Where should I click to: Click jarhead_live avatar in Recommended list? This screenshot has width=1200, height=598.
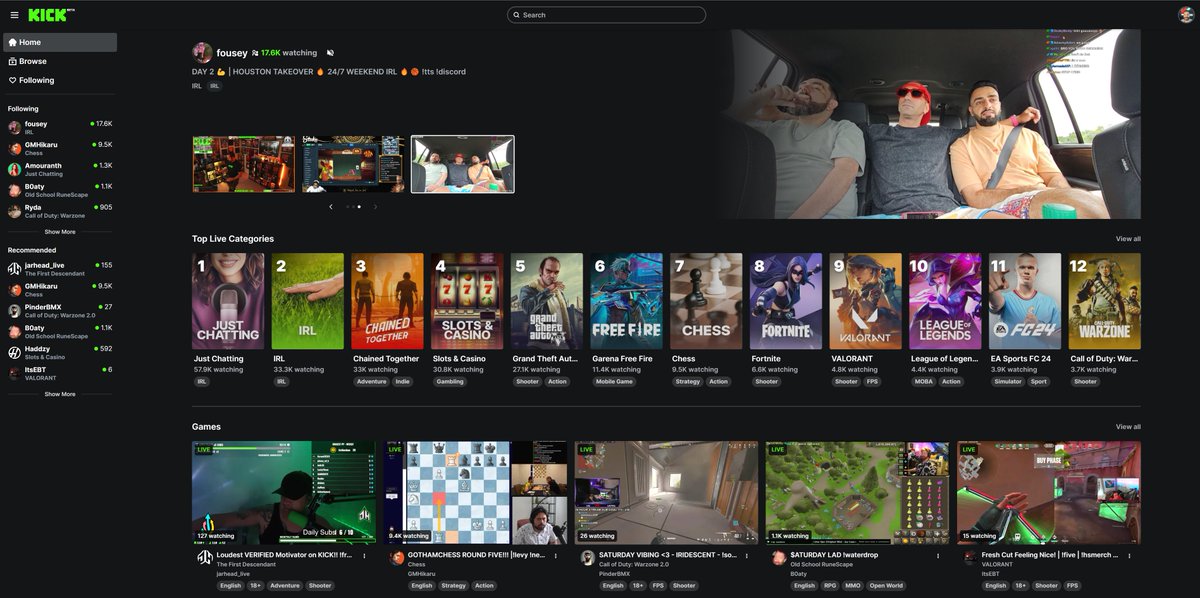[x=14, y=269]
